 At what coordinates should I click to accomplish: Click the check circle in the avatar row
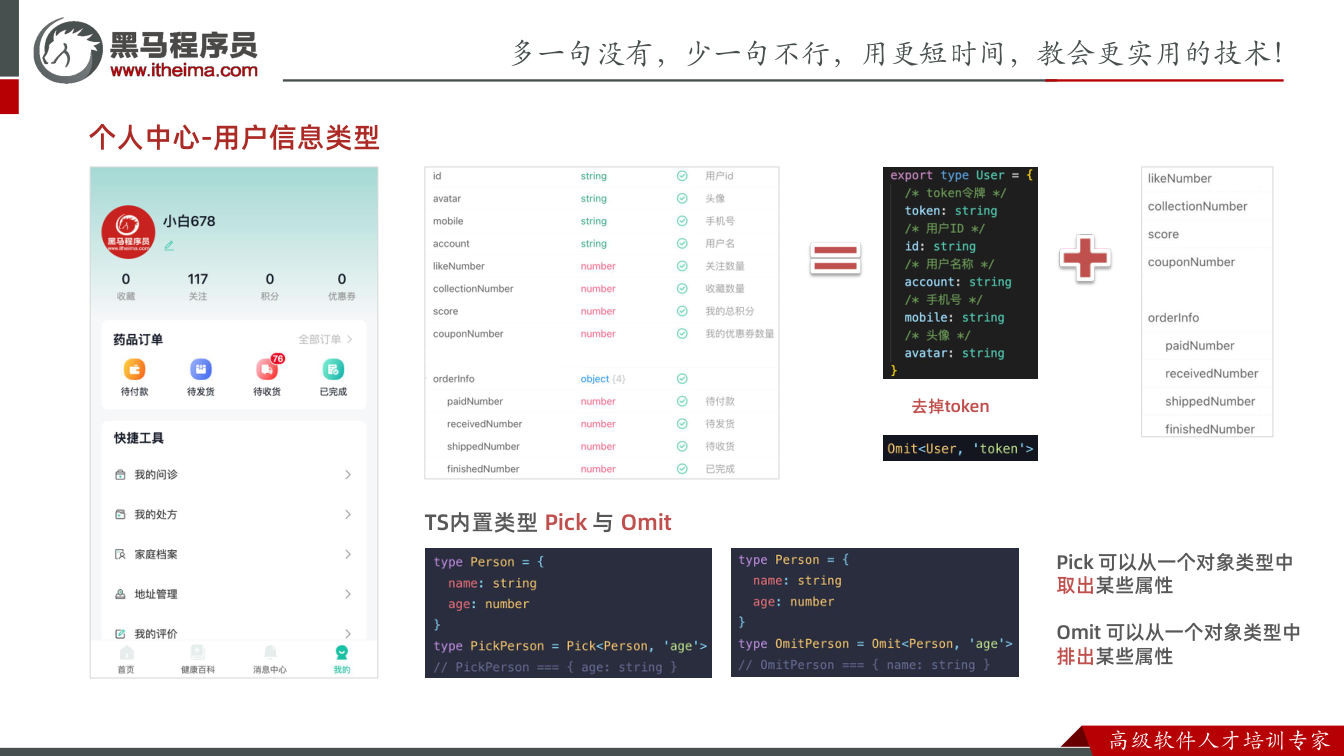[682, 199]
